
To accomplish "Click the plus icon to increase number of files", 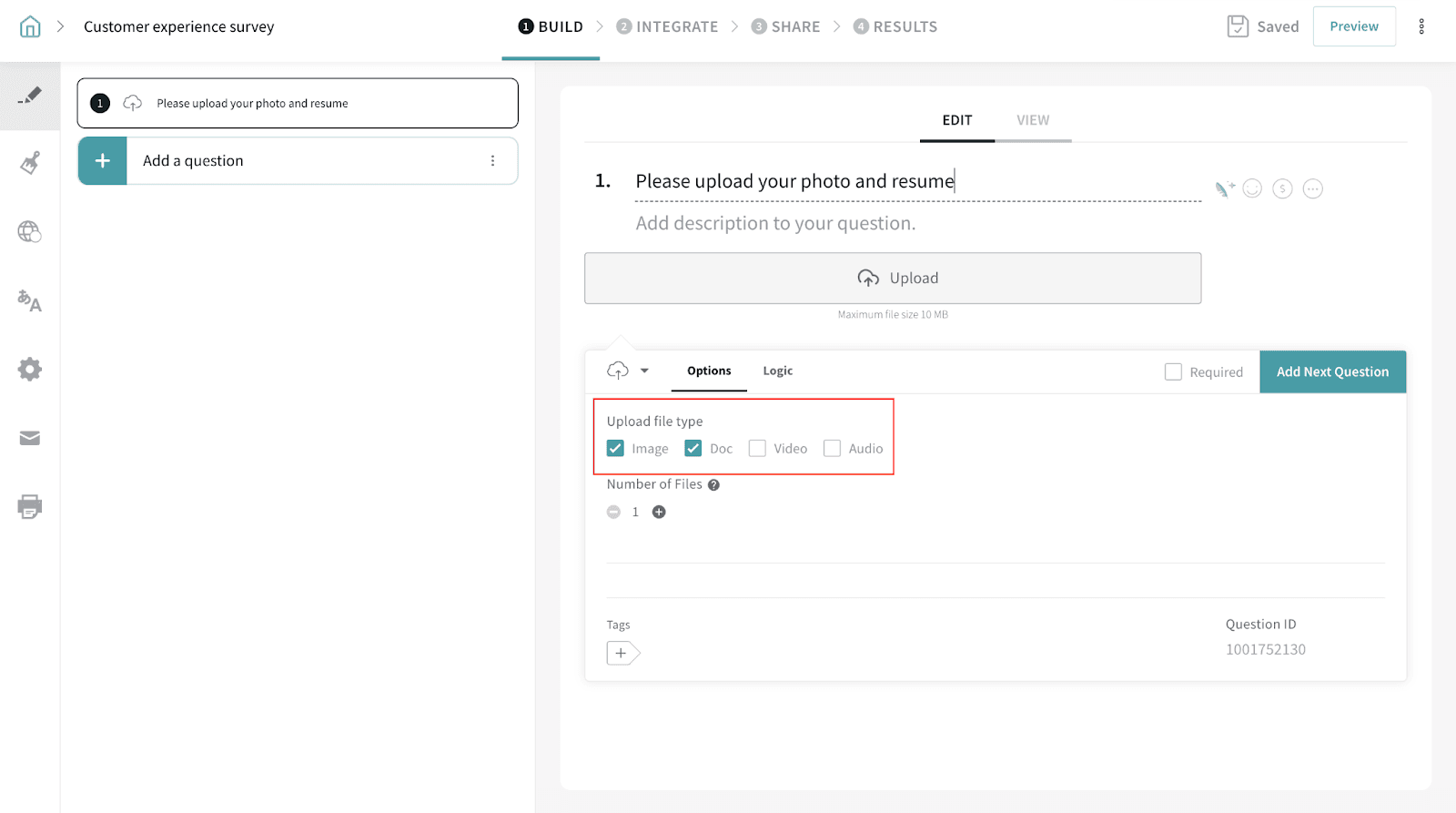I will point(659,512).
